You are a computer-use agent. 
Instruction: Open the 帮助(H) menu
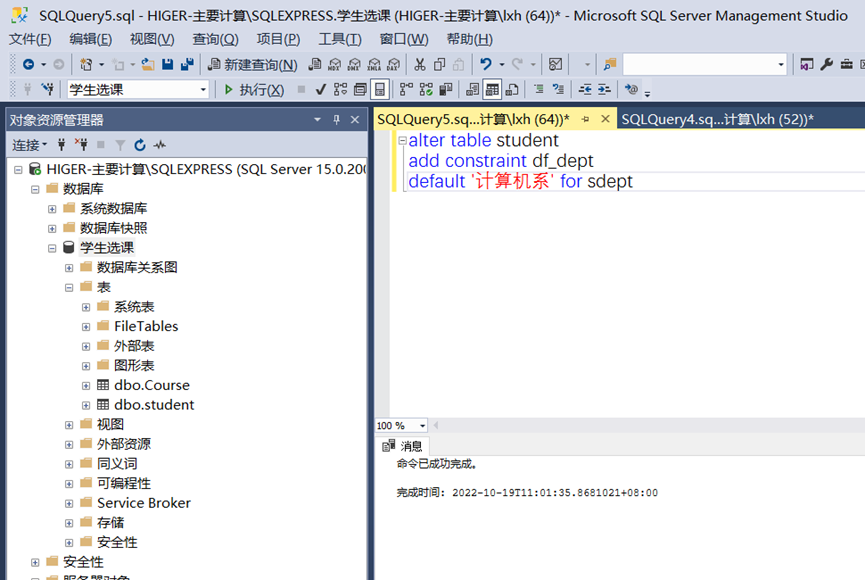[x=469, y=40]
